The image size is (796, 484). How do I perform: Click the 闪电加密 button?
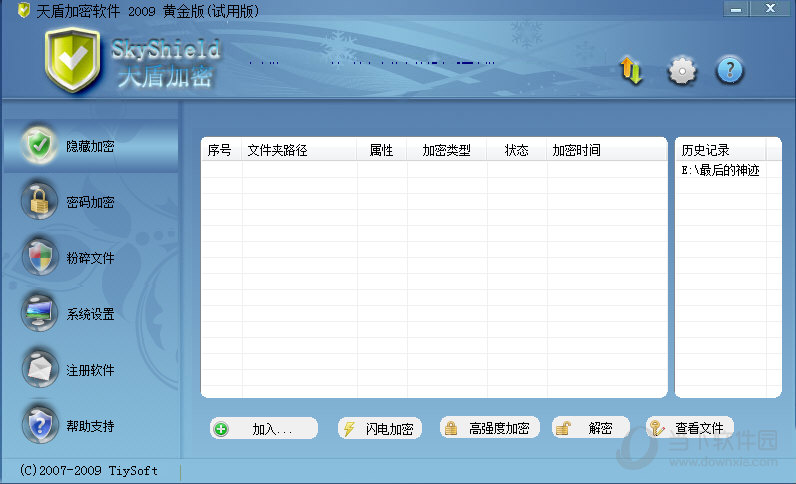tap(380, 429)
